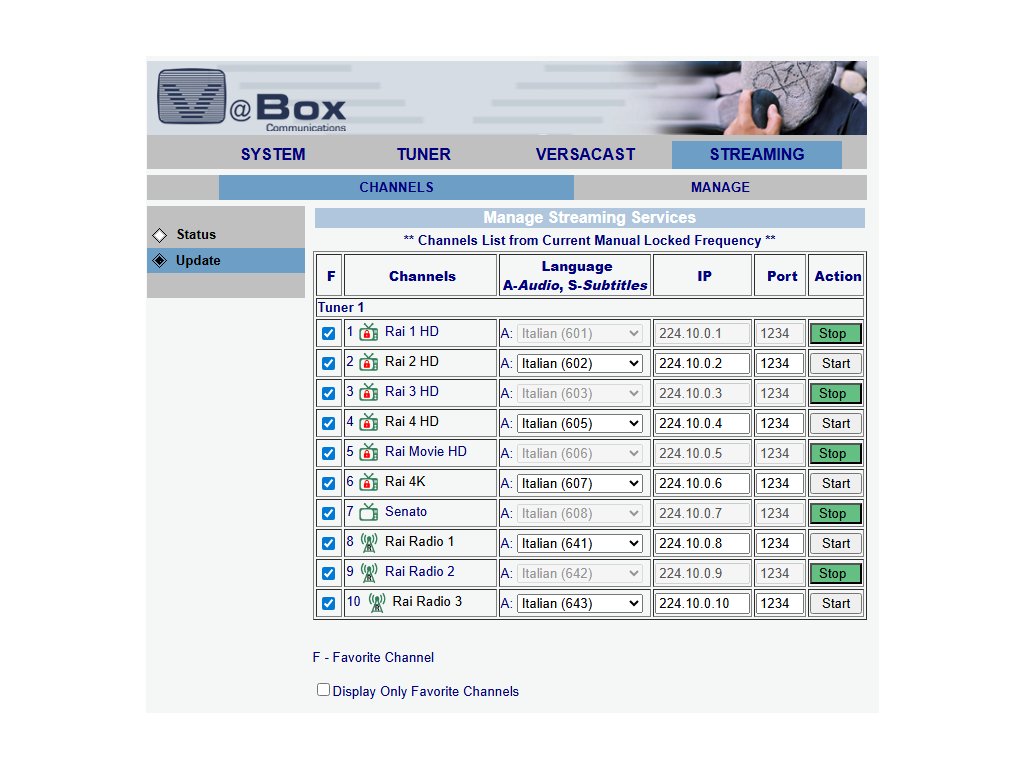Click the IP field 224.10.0.10

point(702,604)
